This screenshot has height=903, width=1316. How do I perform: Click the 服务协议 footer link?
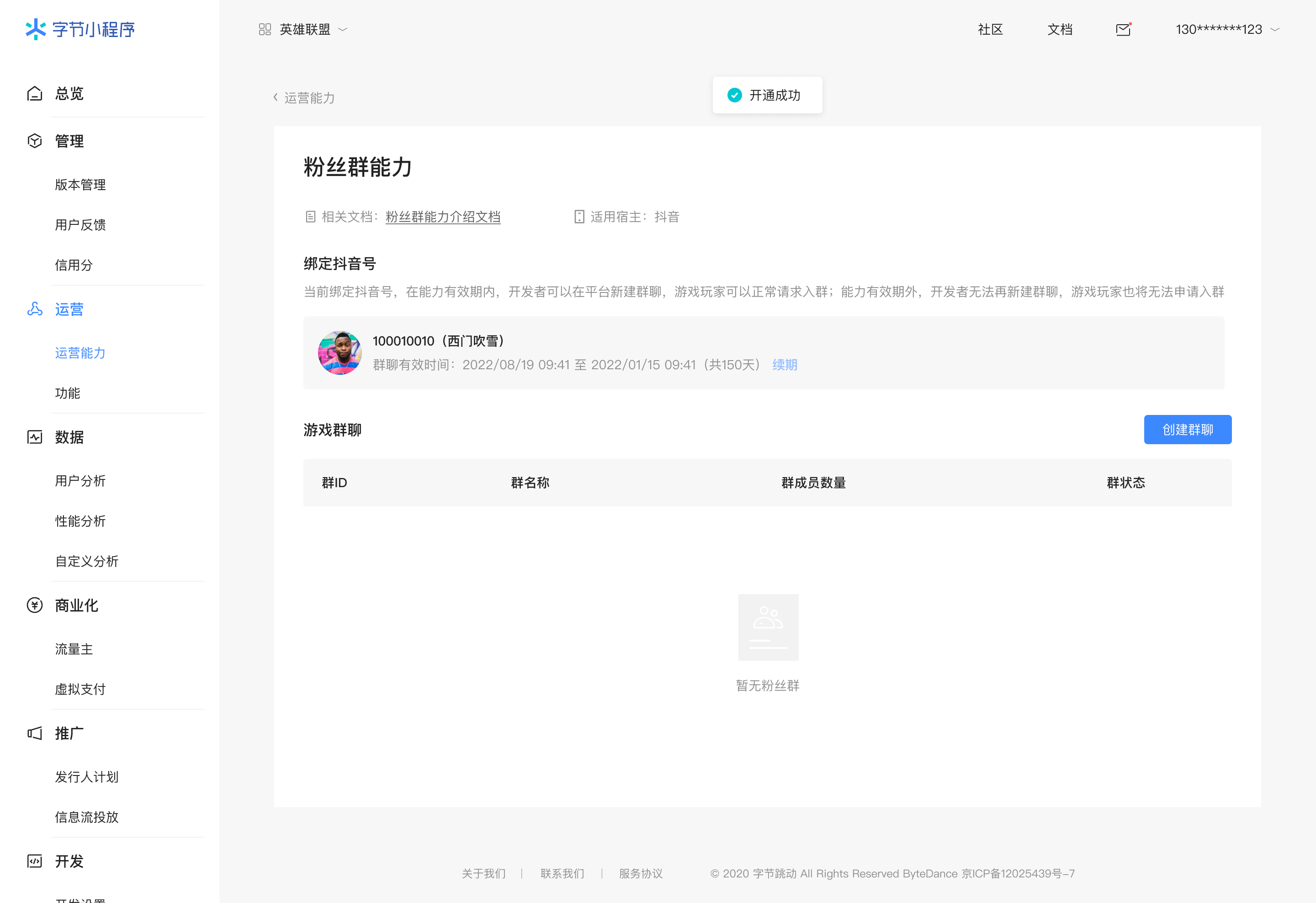click(641, 874)
